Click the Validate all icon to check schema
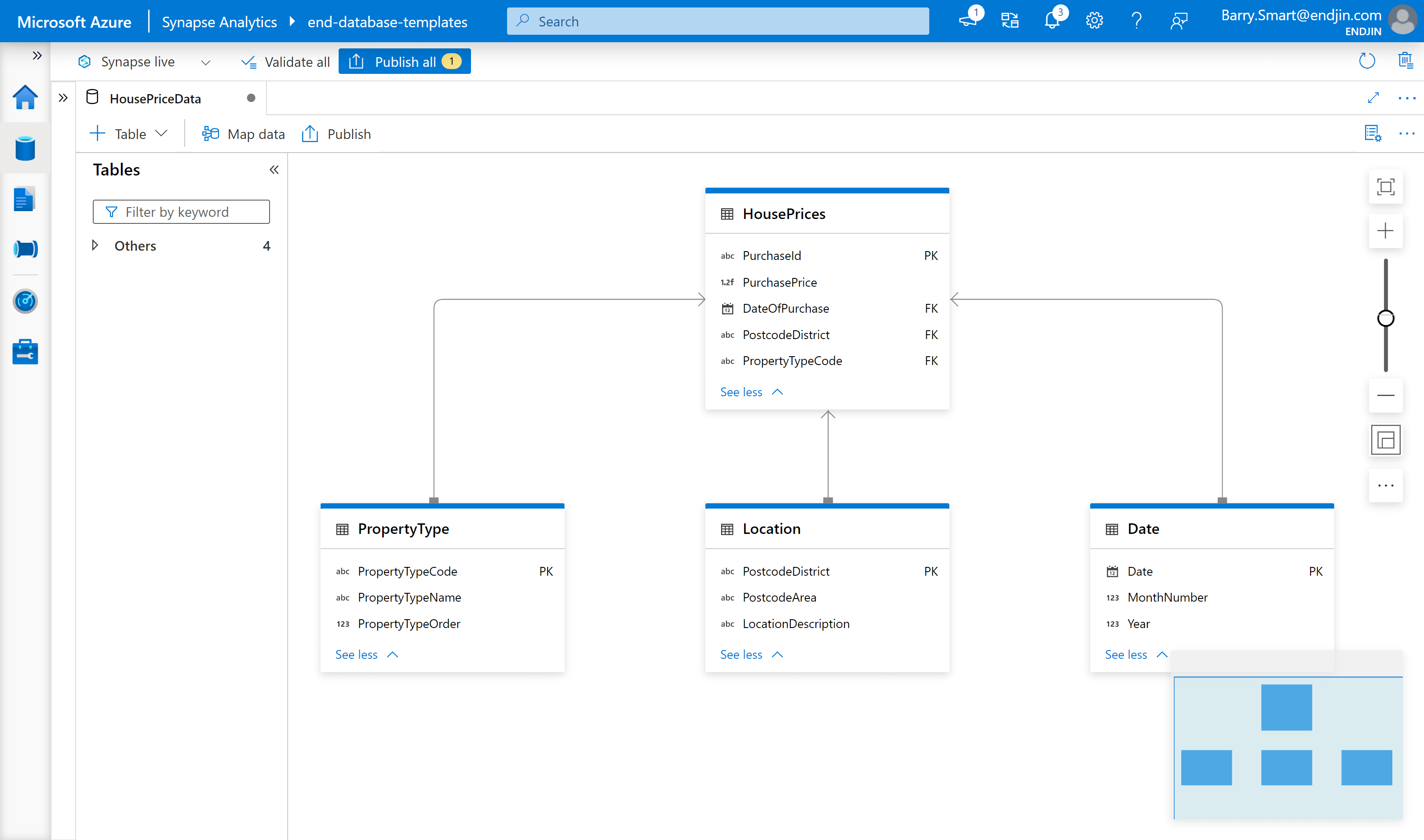1424x840 pixels. click(x=285, y=61)
